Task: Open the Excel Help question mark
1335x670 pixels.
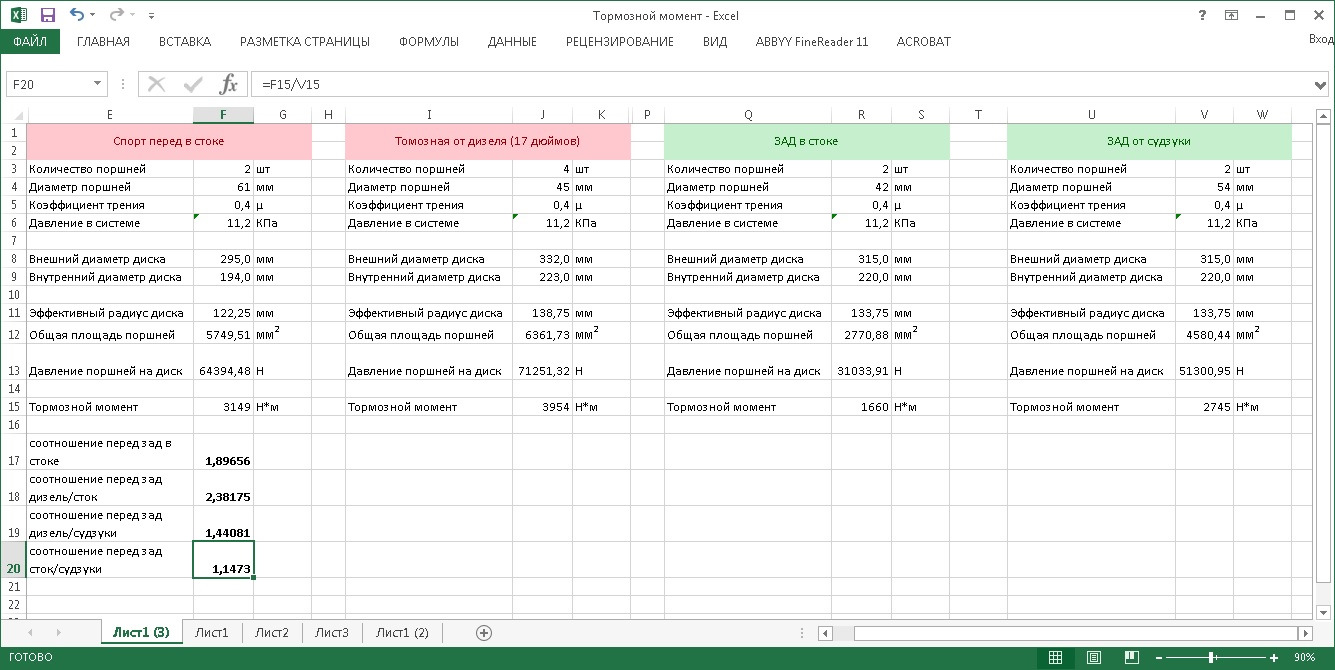Action: click(x=1201, y=15)
